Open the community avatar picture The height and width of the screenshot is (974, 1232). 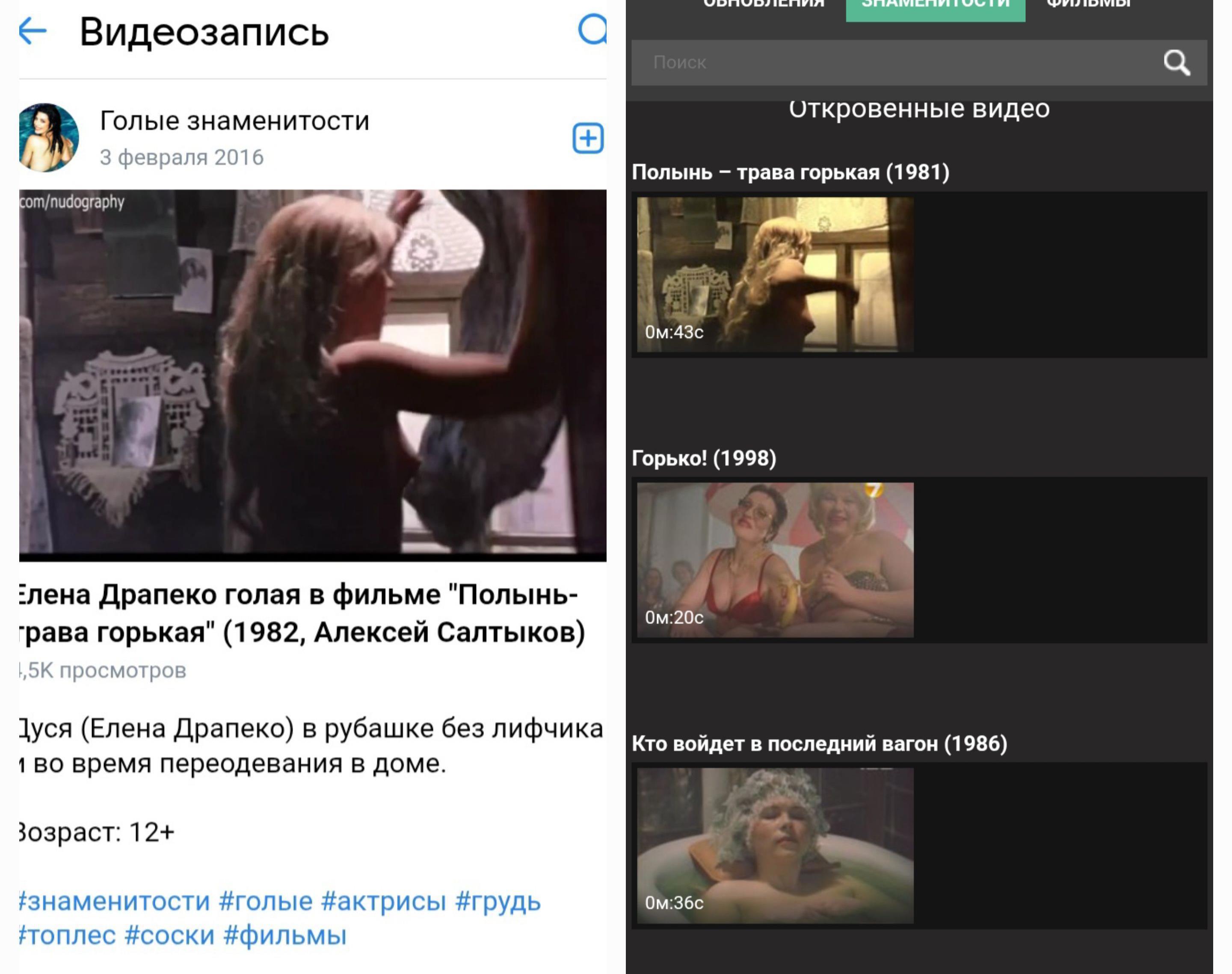coord(49,137)
